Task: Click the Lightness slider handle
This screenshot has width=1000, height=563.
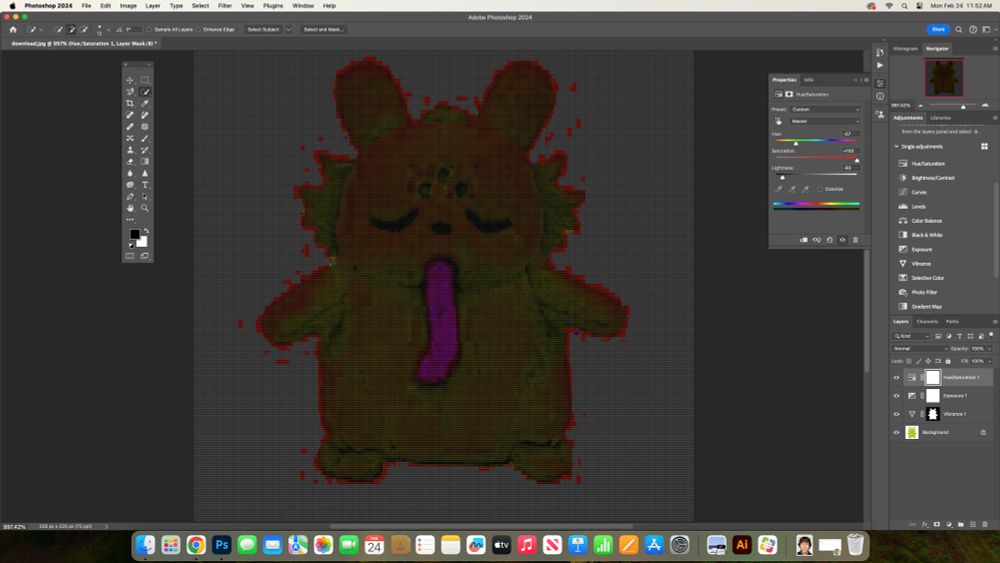Action: [x=783, y=177]
